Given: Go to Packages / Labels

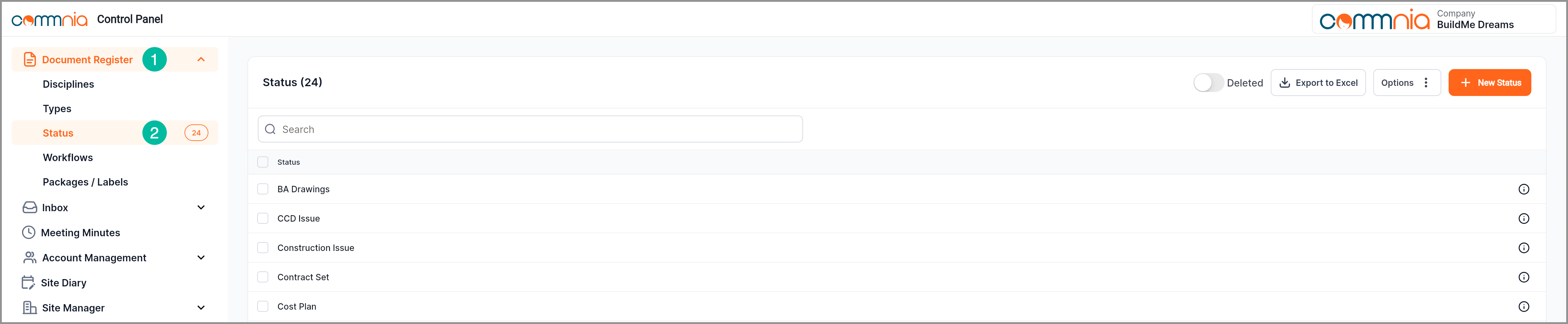Looking at the screenshot, I should [x=85, y=182].
